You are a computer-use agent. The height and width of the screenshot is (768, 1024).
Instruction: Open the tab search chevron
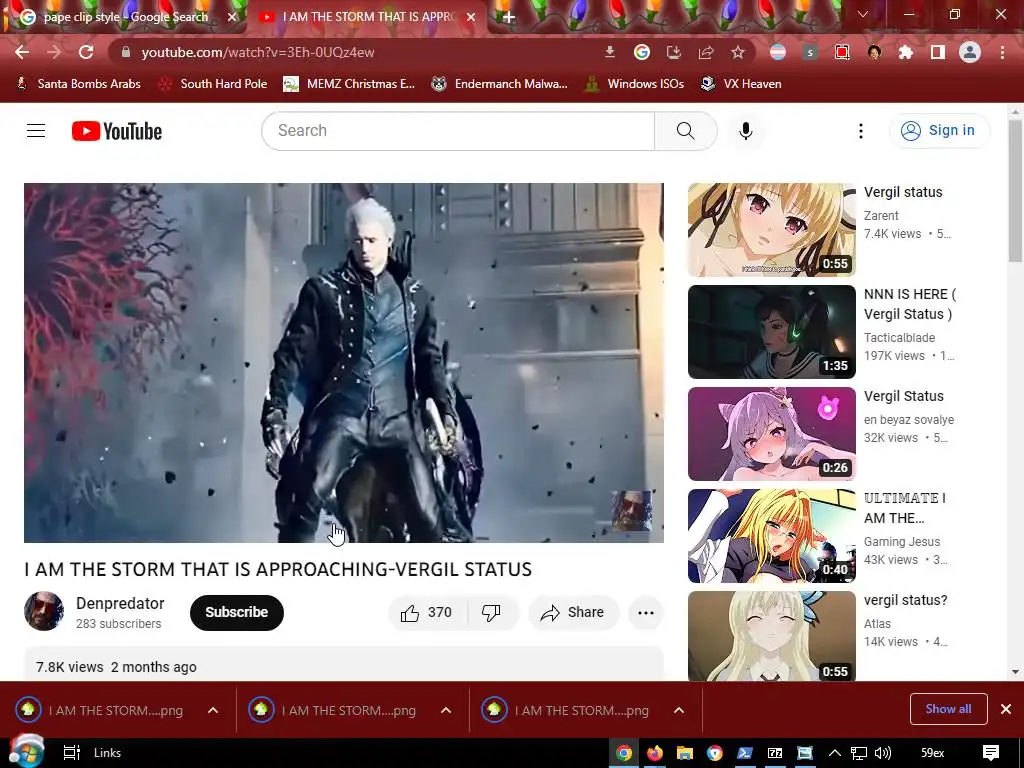863,14
